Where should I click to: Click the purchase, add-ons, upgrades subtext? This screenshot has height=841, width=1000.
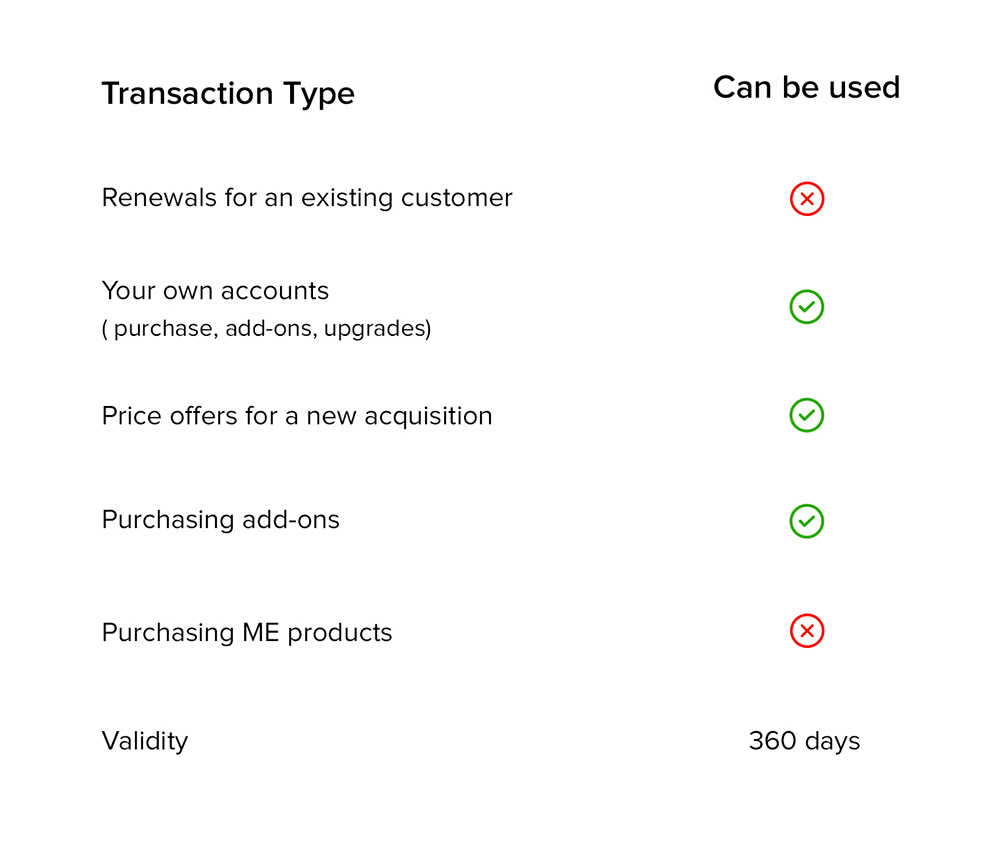click(x=267, y=328)
